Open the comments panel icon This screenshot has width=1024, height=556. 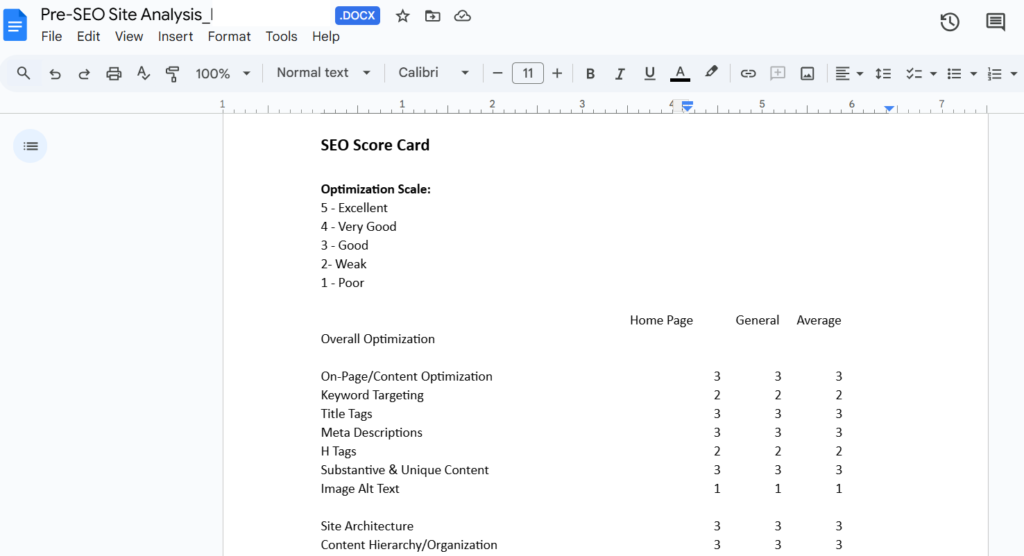pyautogui.click(x=995, y=23)
